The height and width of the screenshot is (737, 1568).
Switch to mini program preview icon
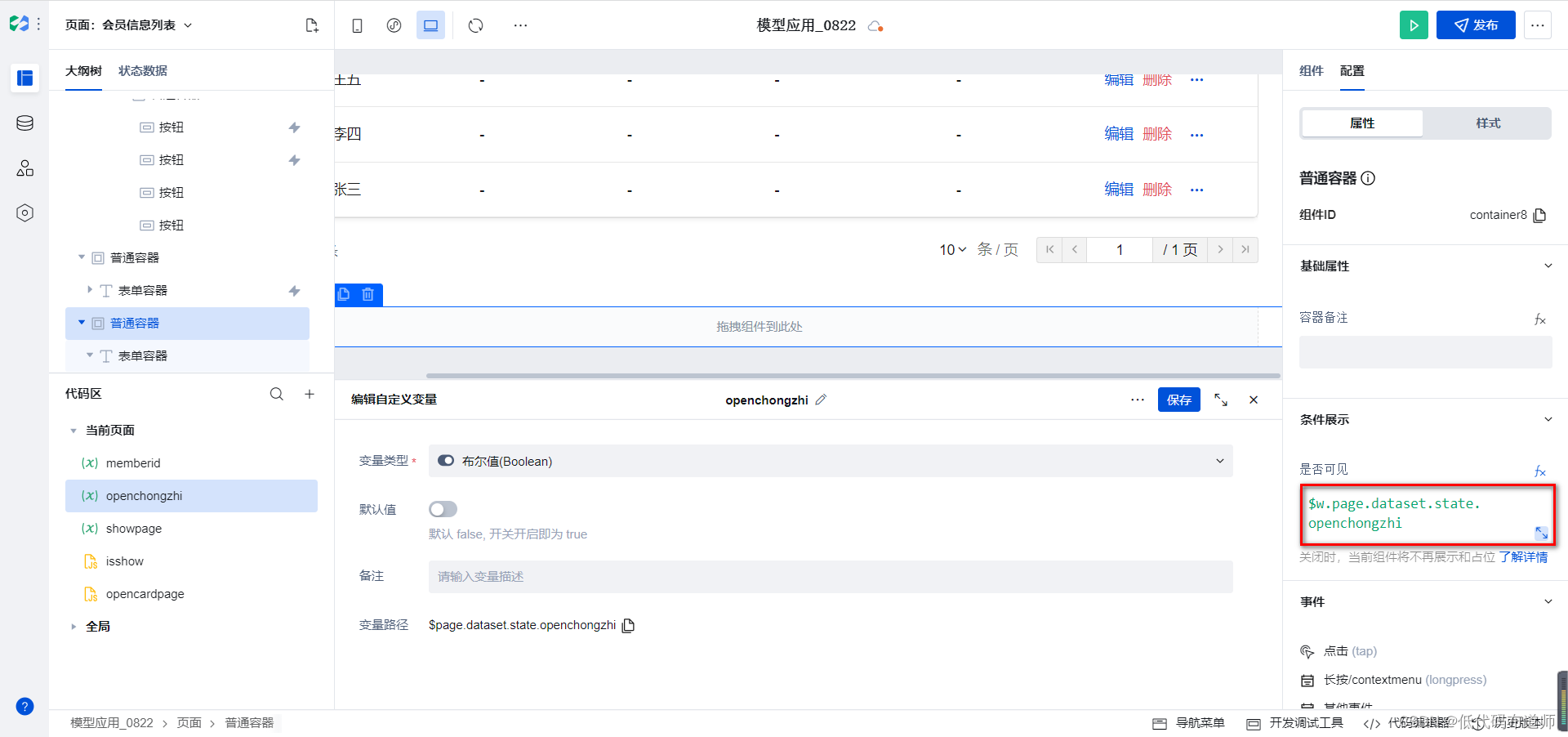click(x=394, y=25)
